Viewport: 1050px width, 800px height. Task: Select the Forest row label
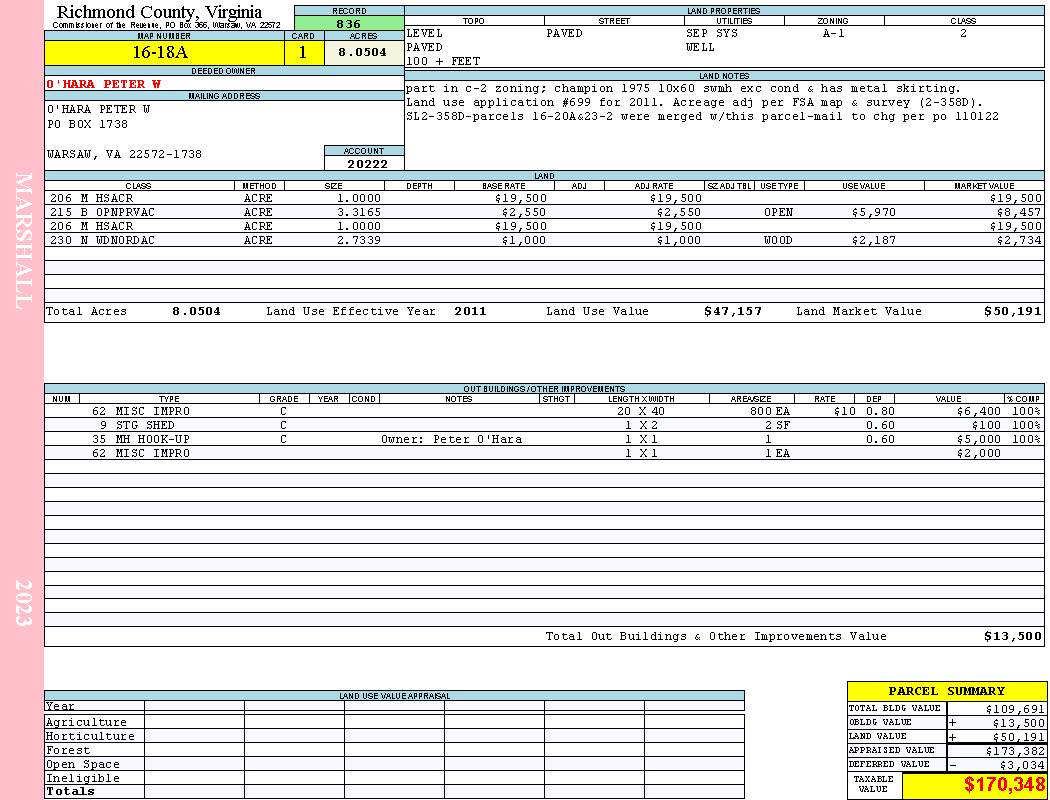click(68, 750)
